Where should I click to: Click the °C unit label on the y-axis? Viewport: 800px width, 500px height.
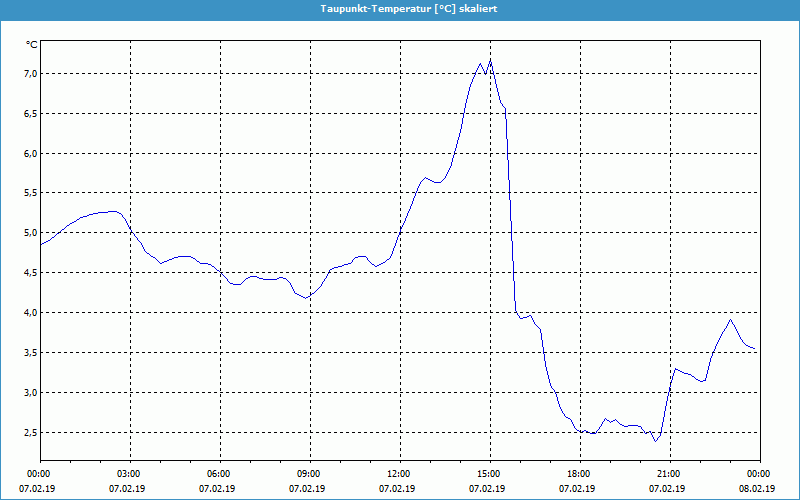32,45
